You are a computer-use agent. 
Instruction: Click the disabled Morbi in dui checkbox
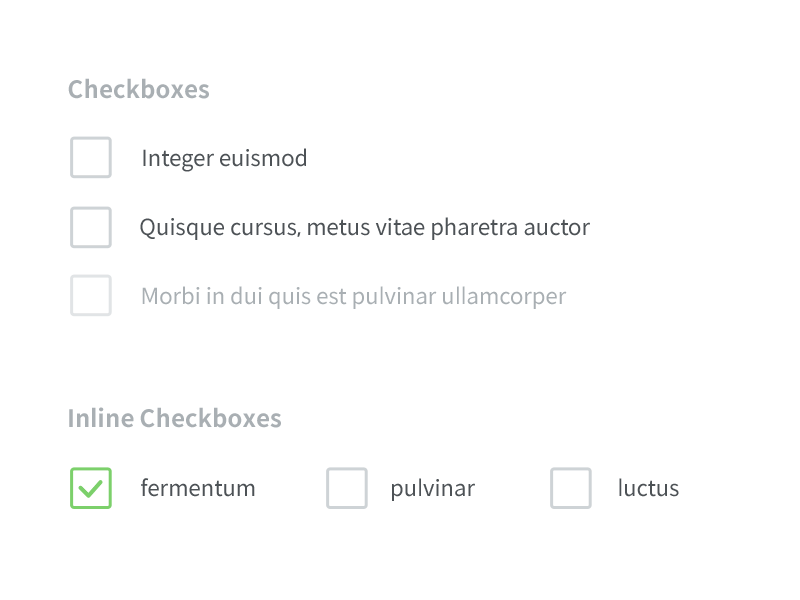point(90,296)
